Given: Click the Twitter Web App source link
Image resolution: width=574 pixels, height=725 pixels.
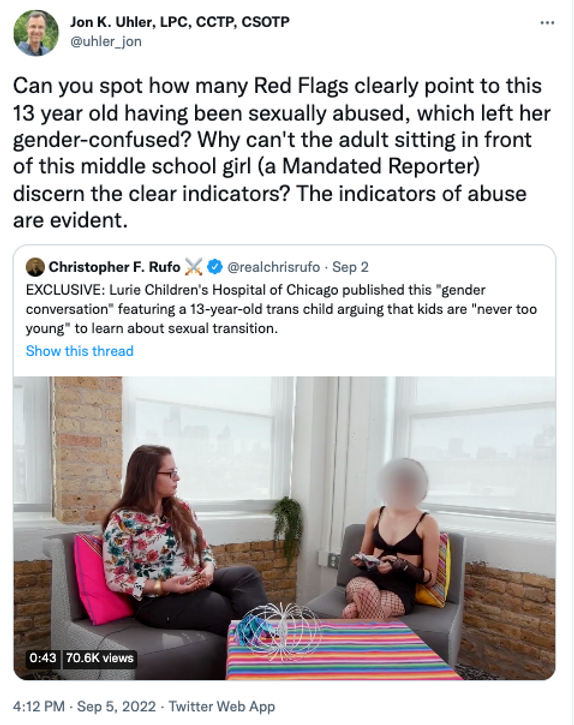Looking at the screenshot, I should tap(222, 707).
